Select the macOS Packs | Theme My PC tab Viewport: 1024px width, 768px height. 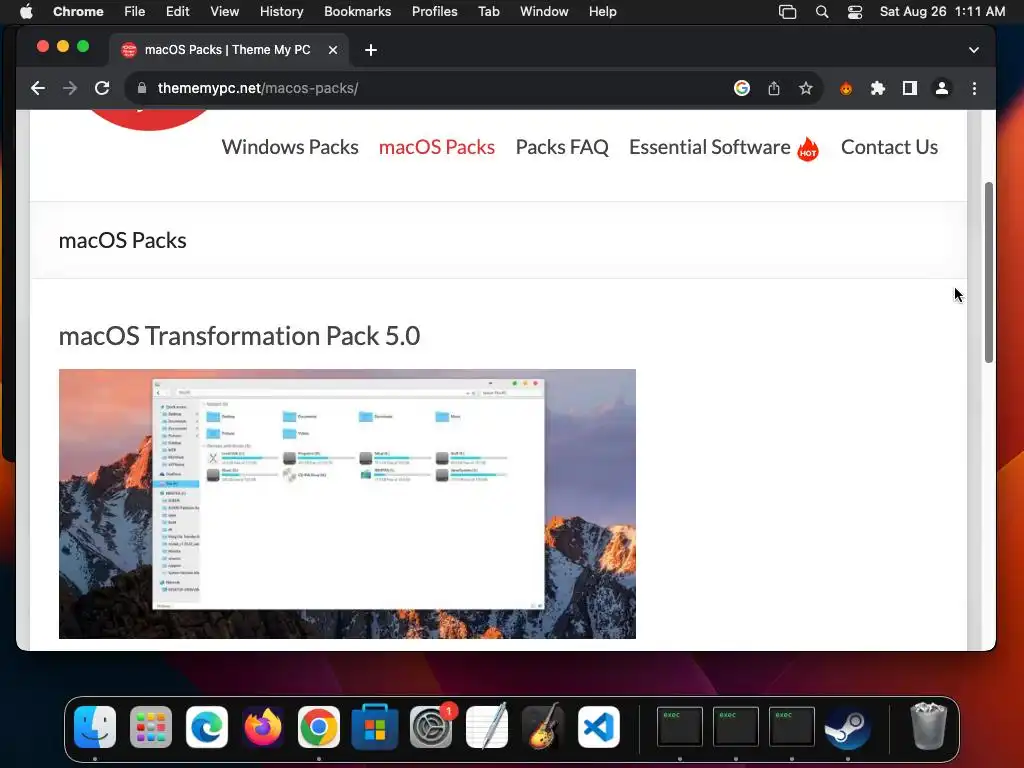coord(228,50)
